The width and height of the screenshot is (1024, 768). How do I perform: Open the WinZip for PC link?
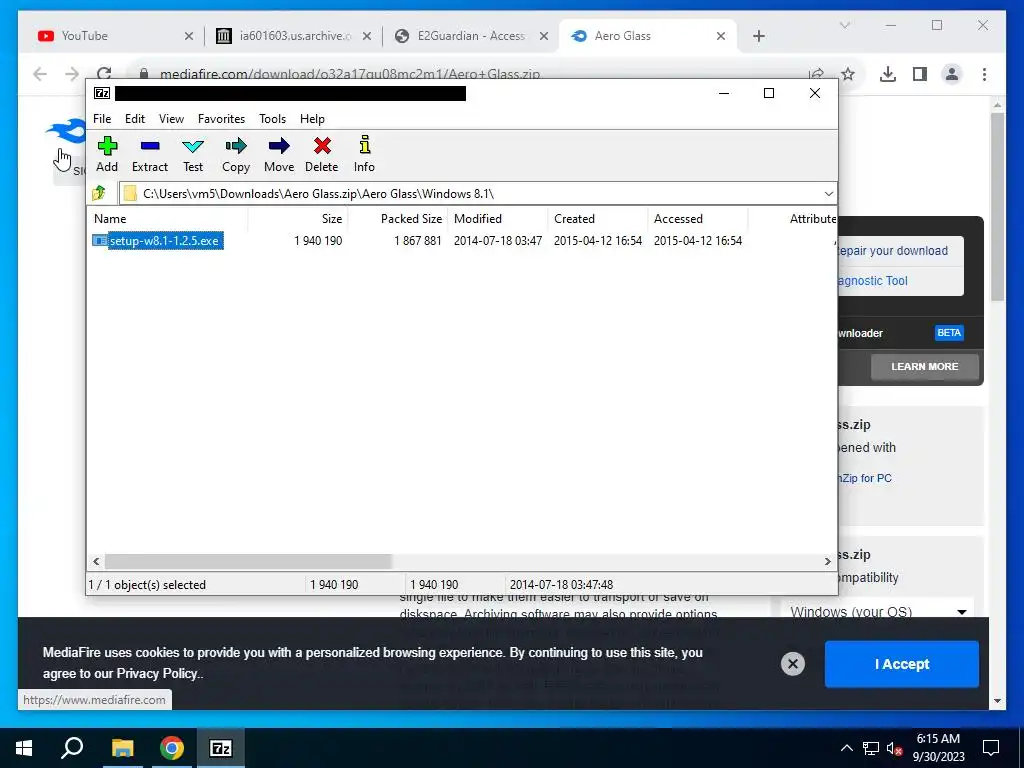[x=865, y=478]
